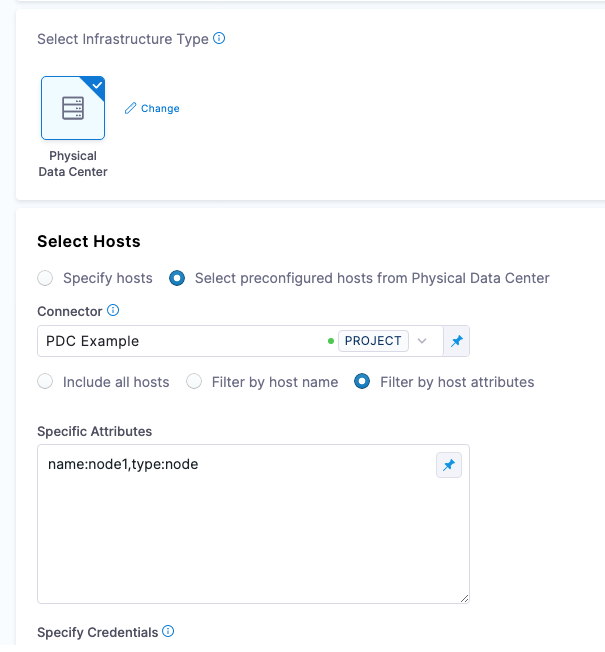The image size is (605, 652).
Task: Click the blue checkmark on infrastructure card
Action: coord(97,84)
